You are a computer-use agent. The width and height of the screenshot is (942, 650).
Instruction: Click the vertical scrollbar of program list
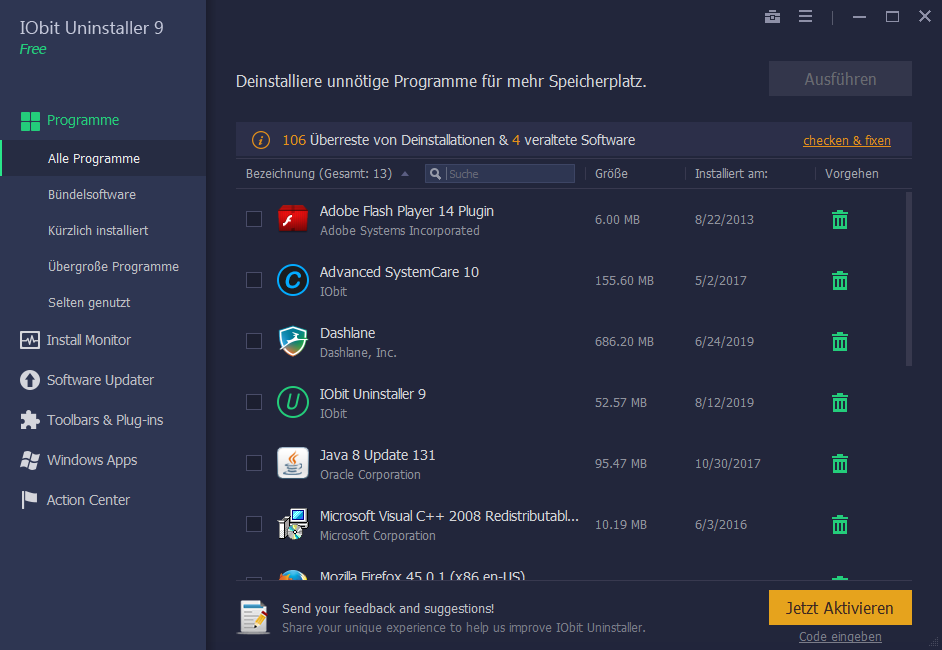tap(908, 279)
